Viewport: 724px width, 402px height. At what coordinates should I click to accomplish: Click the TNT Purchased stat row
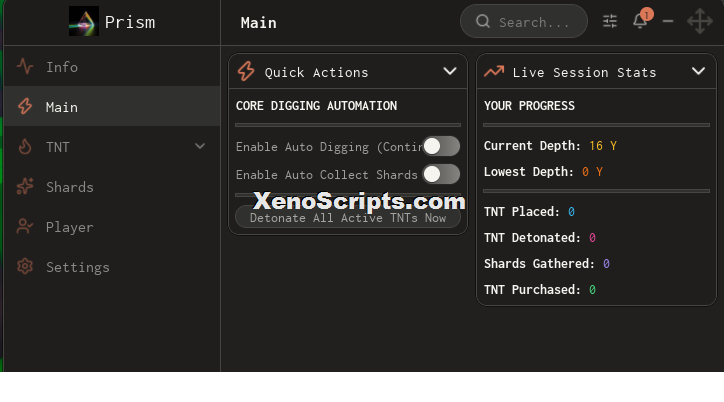[540, 289]
